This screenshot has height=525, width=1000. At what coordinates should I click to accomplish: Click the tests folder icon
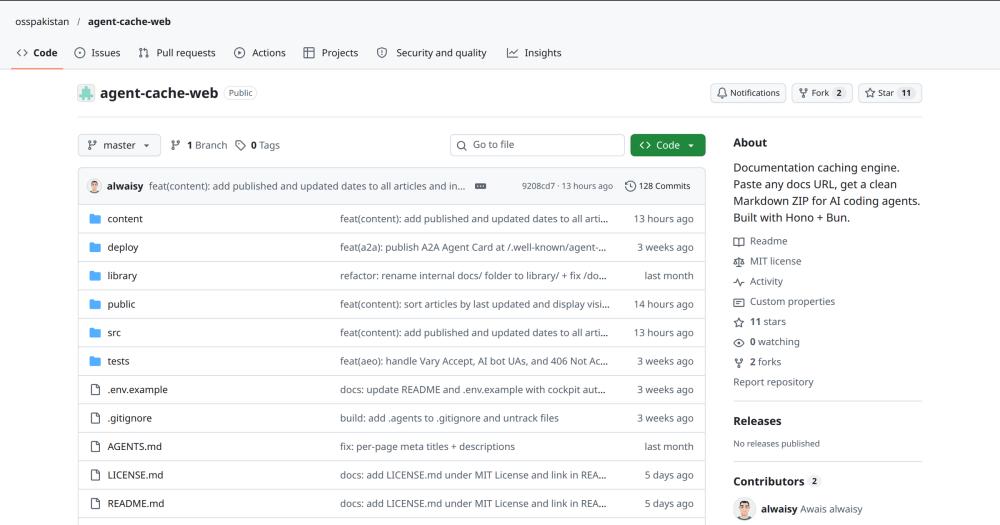pos(95,361)
